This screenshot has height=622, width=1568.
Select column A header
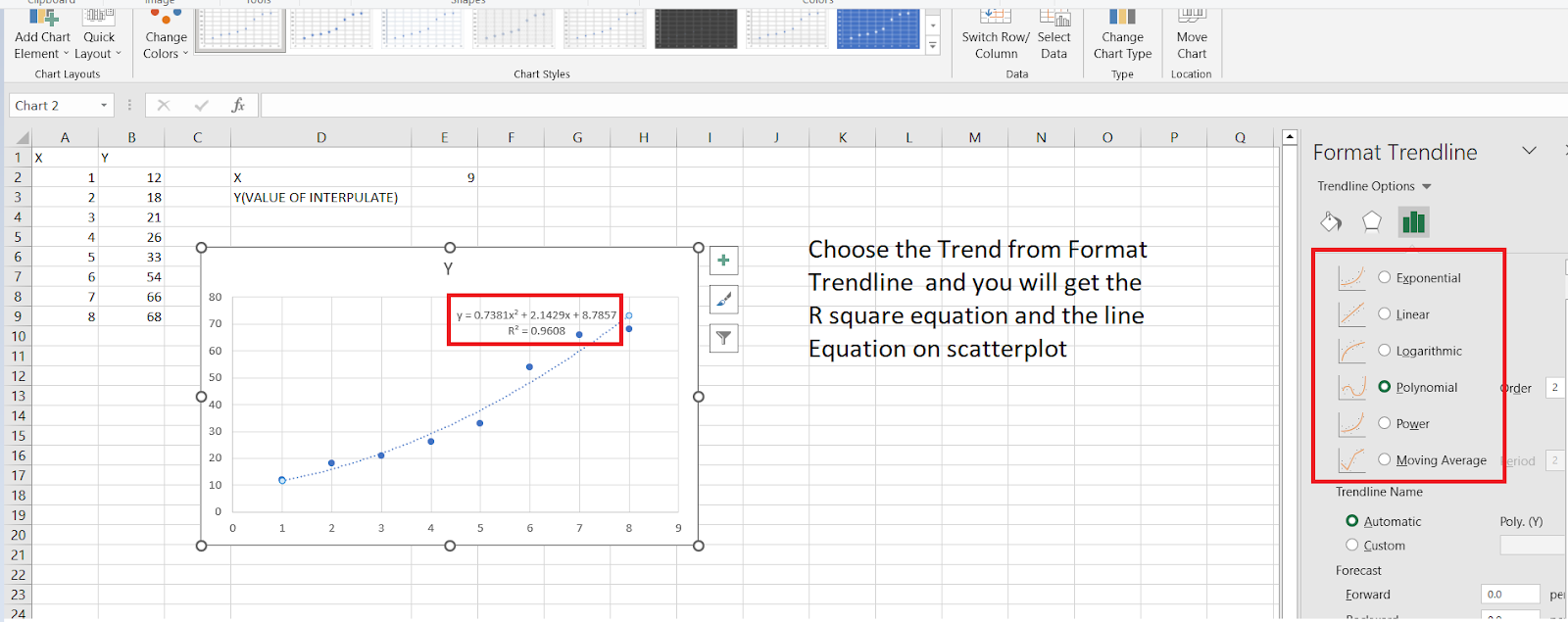65,137
